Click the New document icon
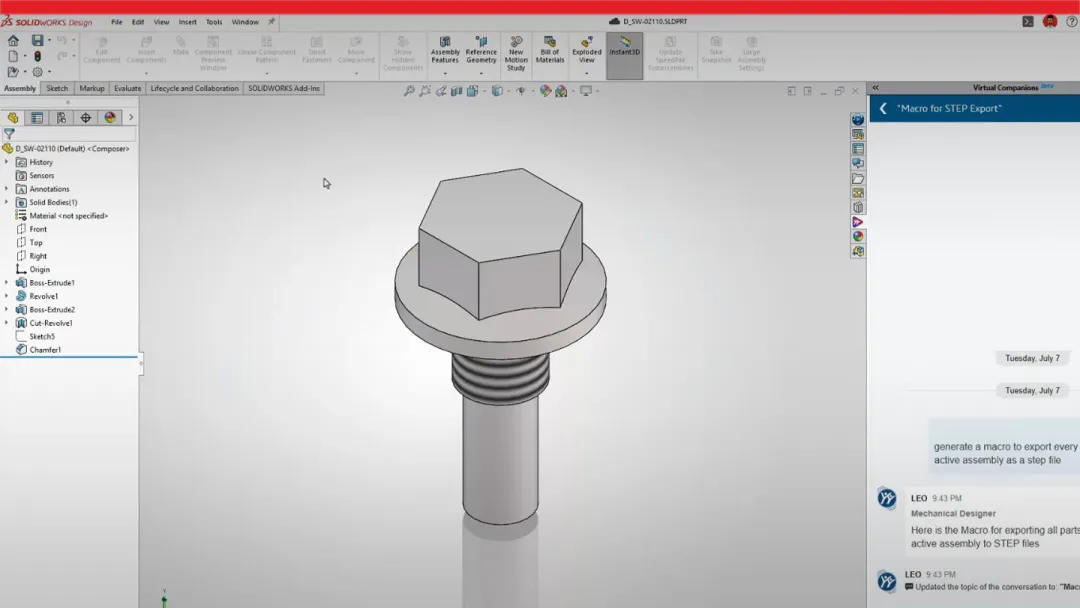The height and width of the screenshot is (608, 1080). pos(13,56)
